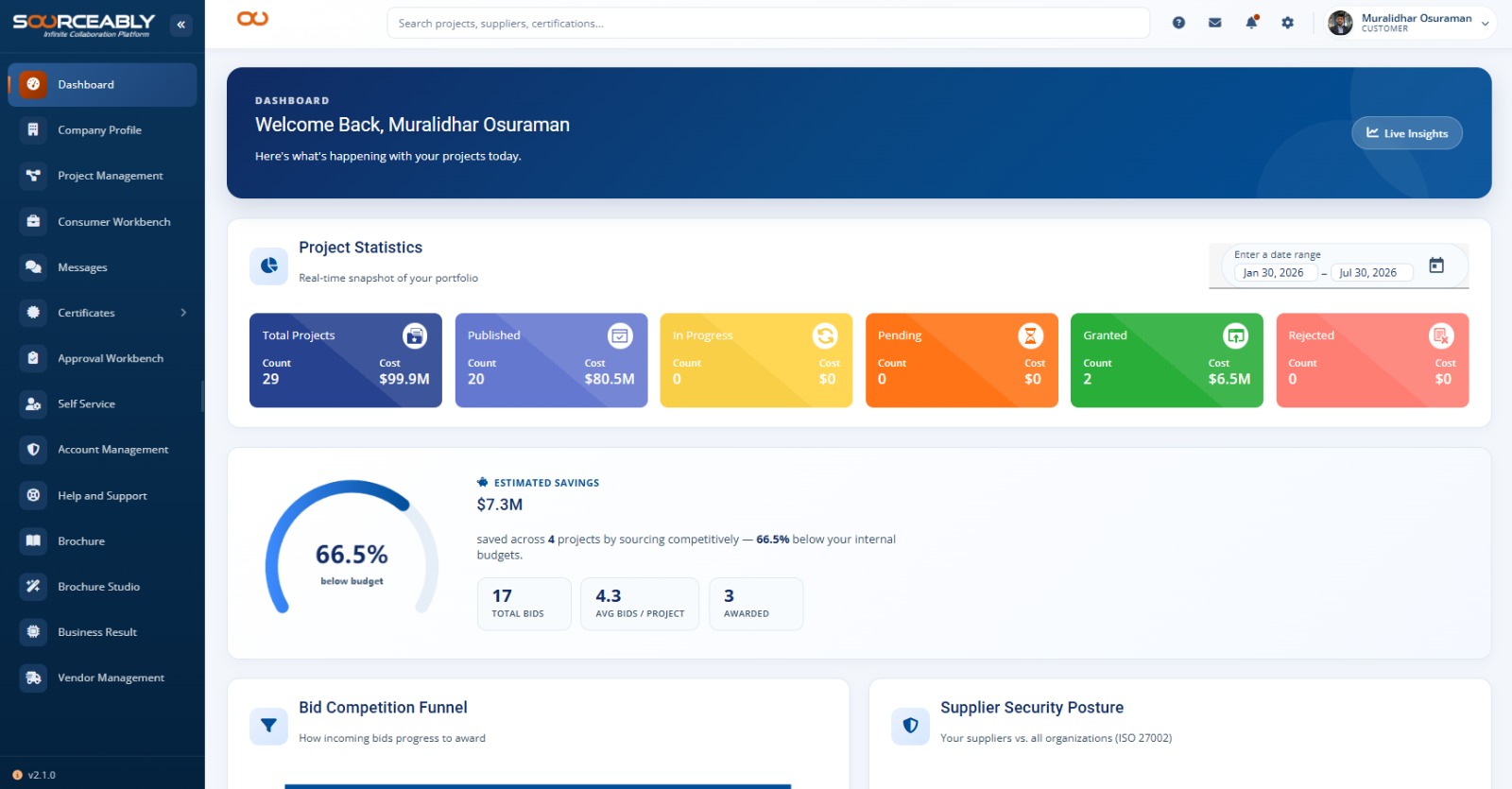Open Account Management

pos(102,450)
